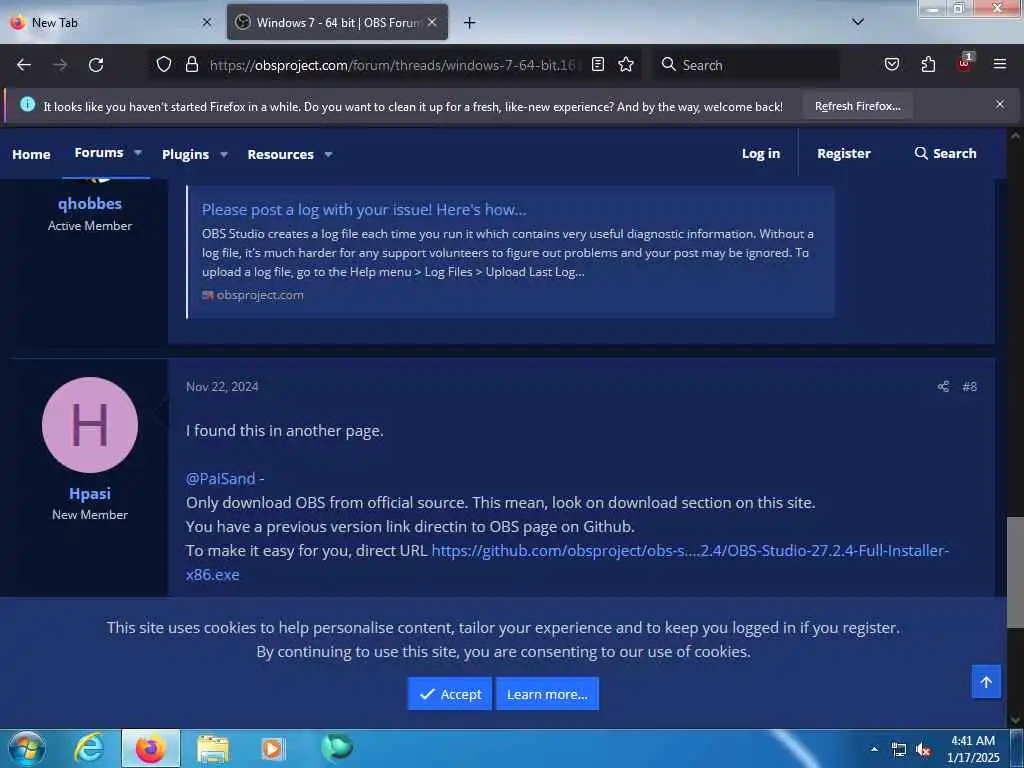Click the network tray icon
Image resolution: width=1024 pixels, height=768 pixels.
[x=899, y=750]
